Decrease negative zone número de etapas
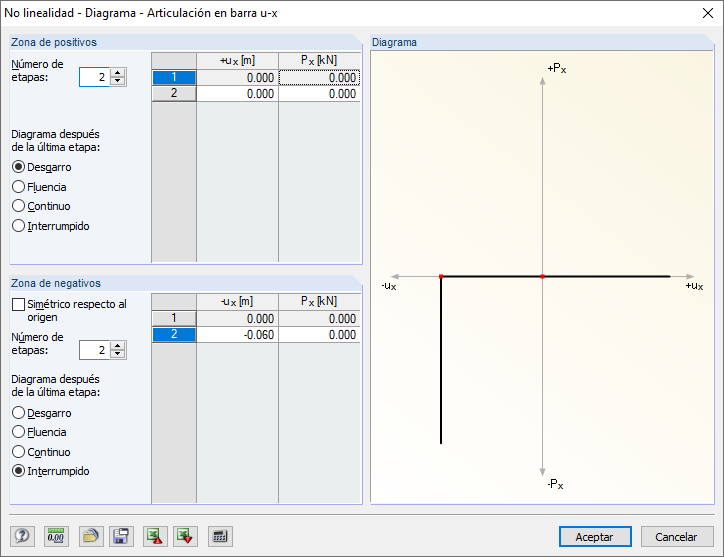The image size is (724, 557). (x=118, y=354)
